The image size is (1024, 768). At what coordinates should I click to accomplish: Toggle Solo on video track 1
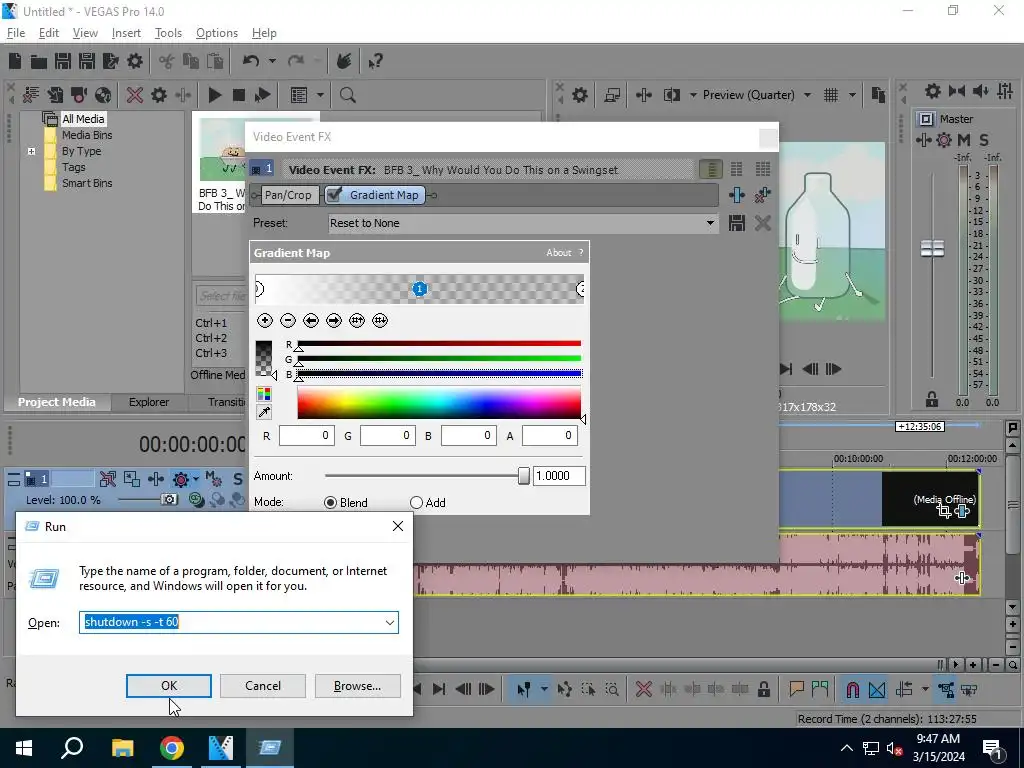point(238,479)
